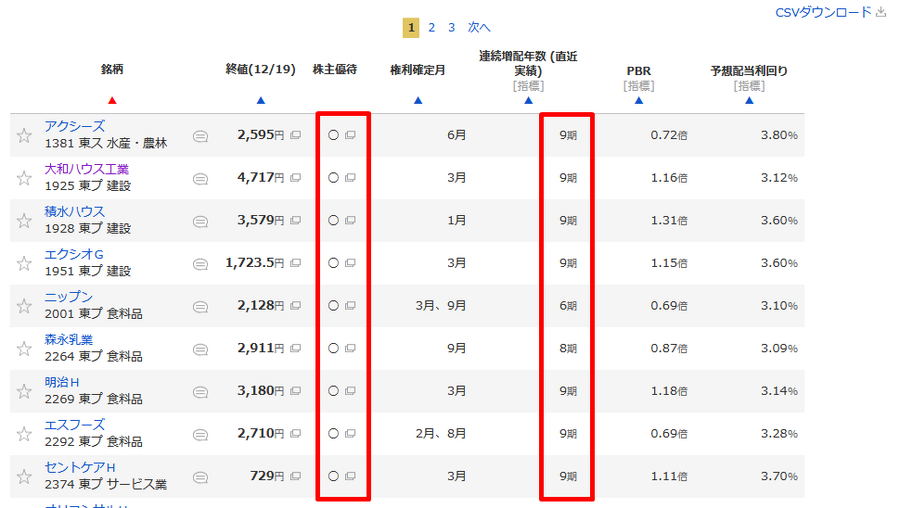Open comment bubble for エクシオG
Screen dimensions: 900x508
200,264
